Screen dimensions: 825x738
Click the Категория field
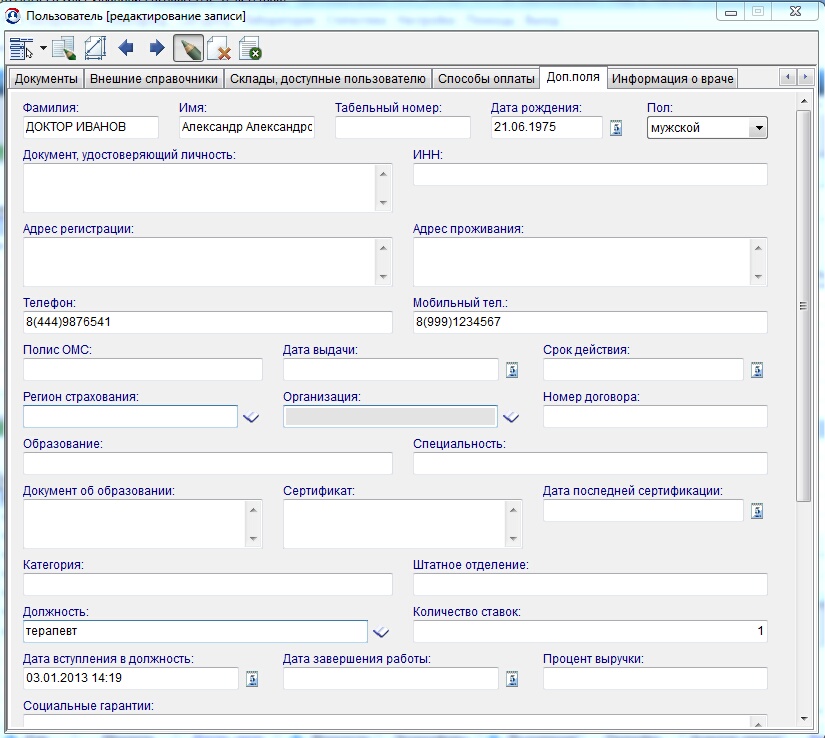point(208,584)
